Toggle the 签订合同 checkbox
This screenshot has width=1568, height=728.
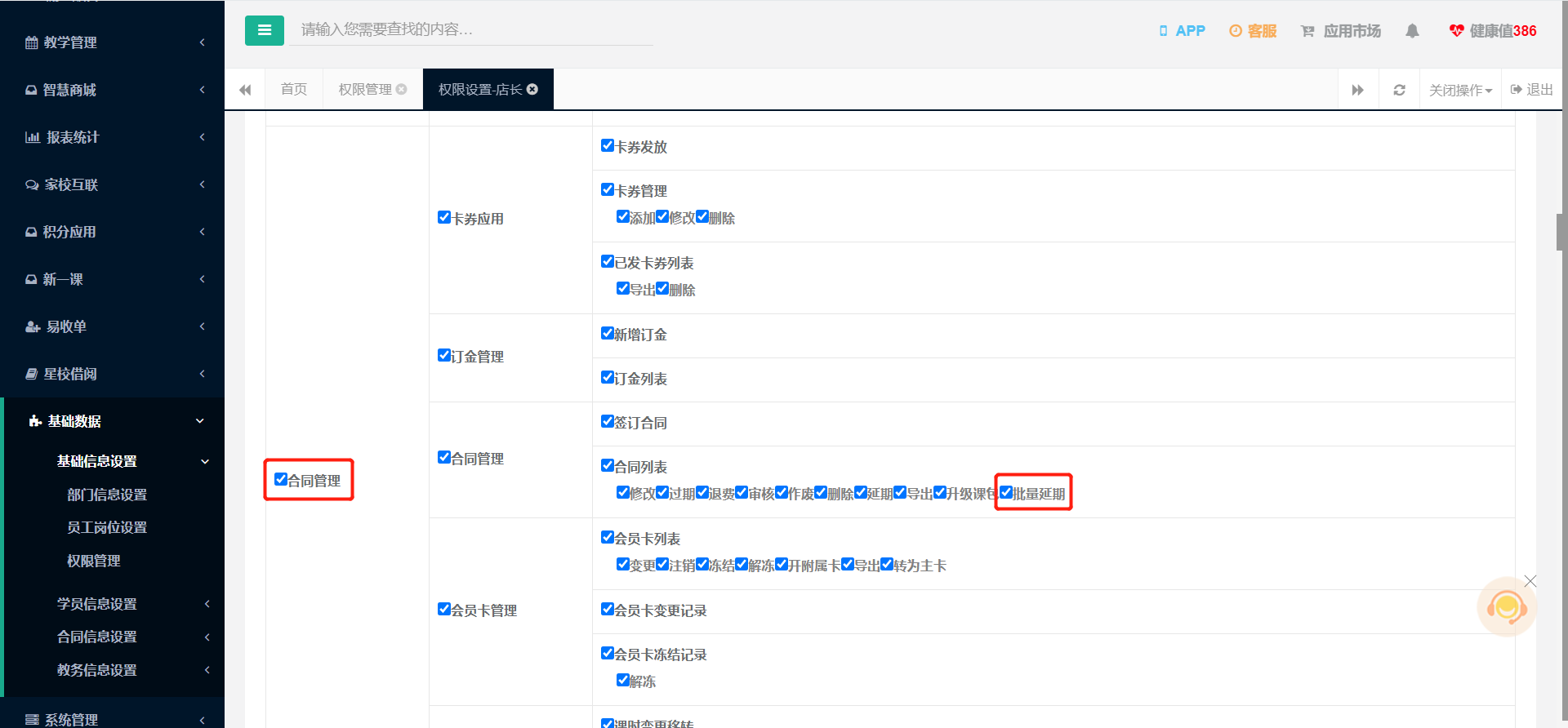coord(608,421)
